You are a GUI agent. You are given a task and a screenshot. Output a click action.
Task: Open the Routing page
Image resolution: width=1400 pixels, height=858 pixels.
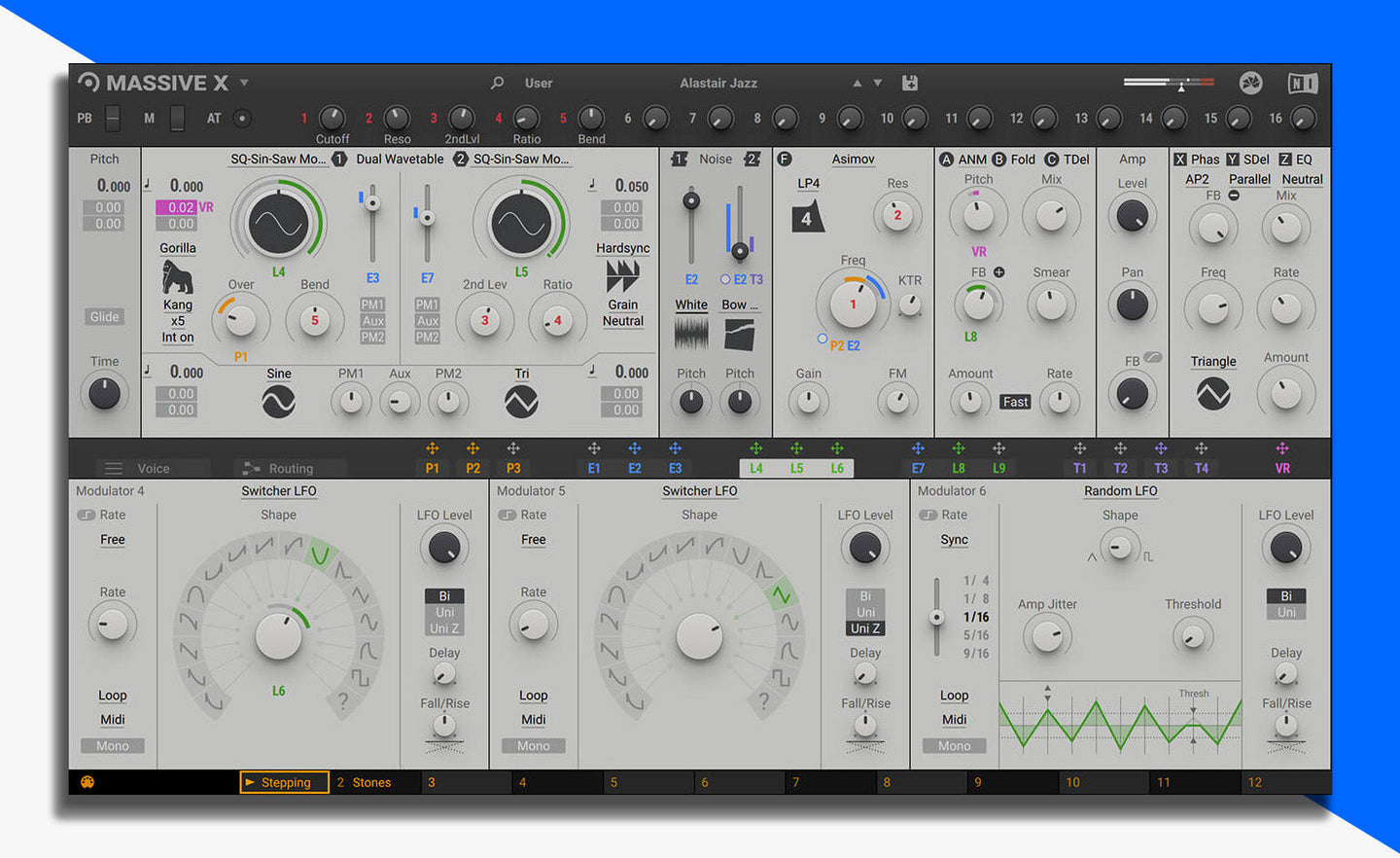[x=291, y=468]
